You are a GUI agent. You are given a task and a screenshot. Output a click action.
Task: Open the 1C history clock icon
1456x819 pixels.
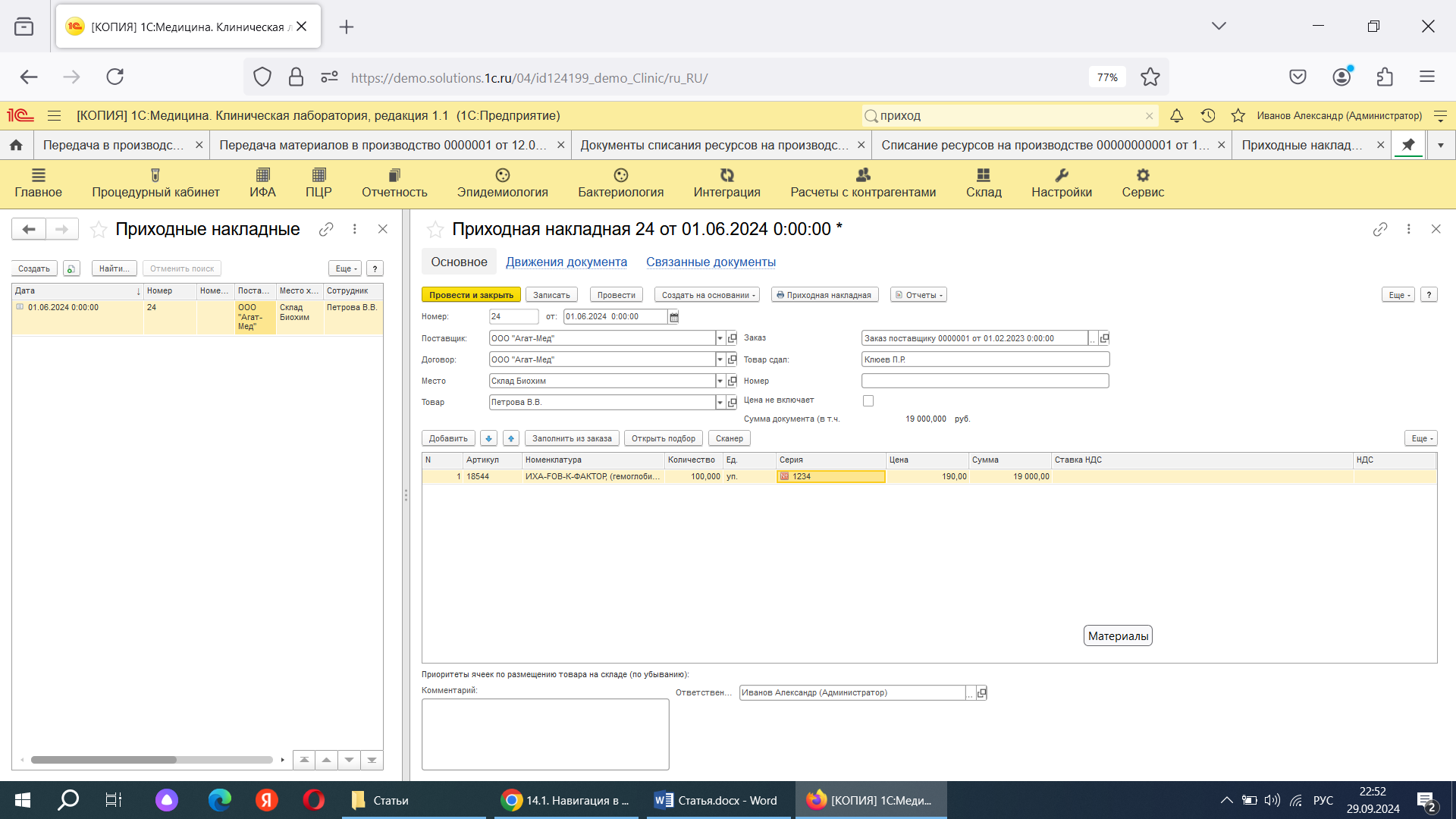pyautogui.click(x=1208, y=116)
